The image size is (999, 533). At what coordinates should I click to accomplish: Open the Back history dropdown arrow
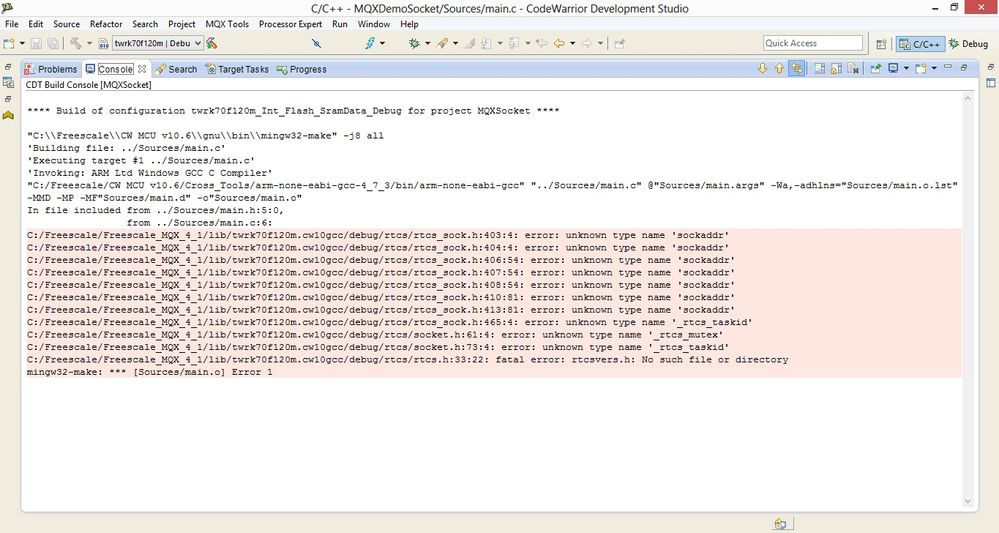(x=572, y=43)
